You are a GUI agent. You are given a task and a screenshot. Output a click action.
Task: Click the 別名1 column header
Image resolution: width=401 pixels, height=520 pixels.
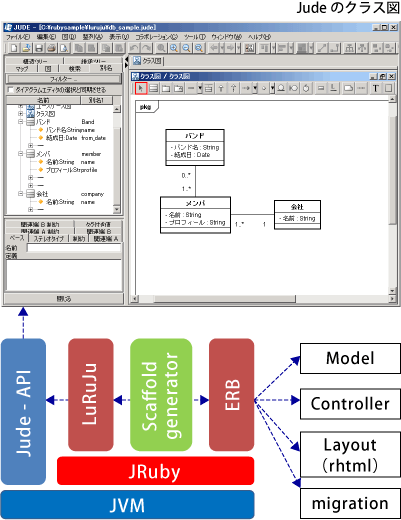click(96, 100)
